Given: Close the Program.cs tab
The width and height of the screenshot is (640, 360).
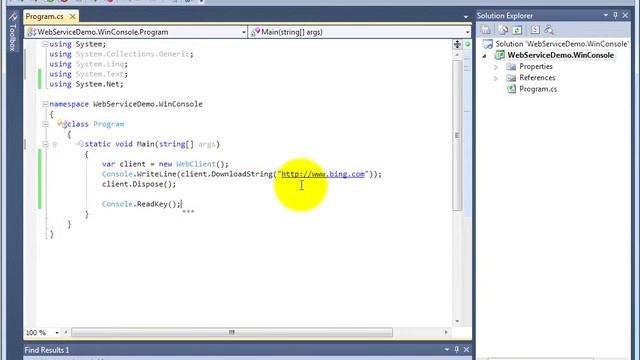Looking at the screenshot, I should click(72, 17).
